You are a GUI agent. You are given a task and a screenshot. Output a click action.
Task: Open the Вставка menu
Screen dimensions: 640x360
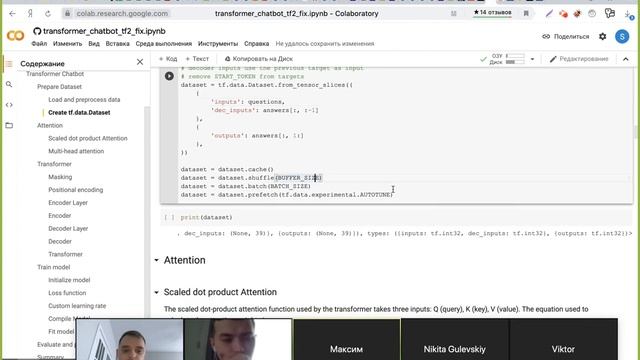click(x=118, y=44)
